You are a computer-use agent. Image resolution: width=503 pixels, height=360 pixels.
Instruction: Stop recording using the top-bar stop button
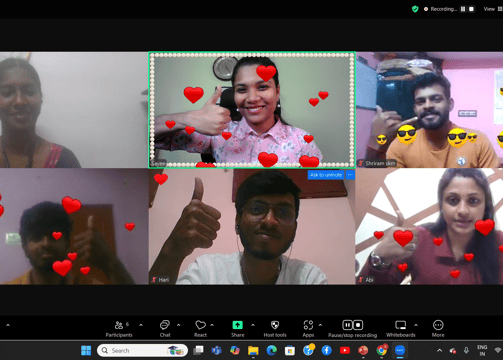(x=471, y=9)
